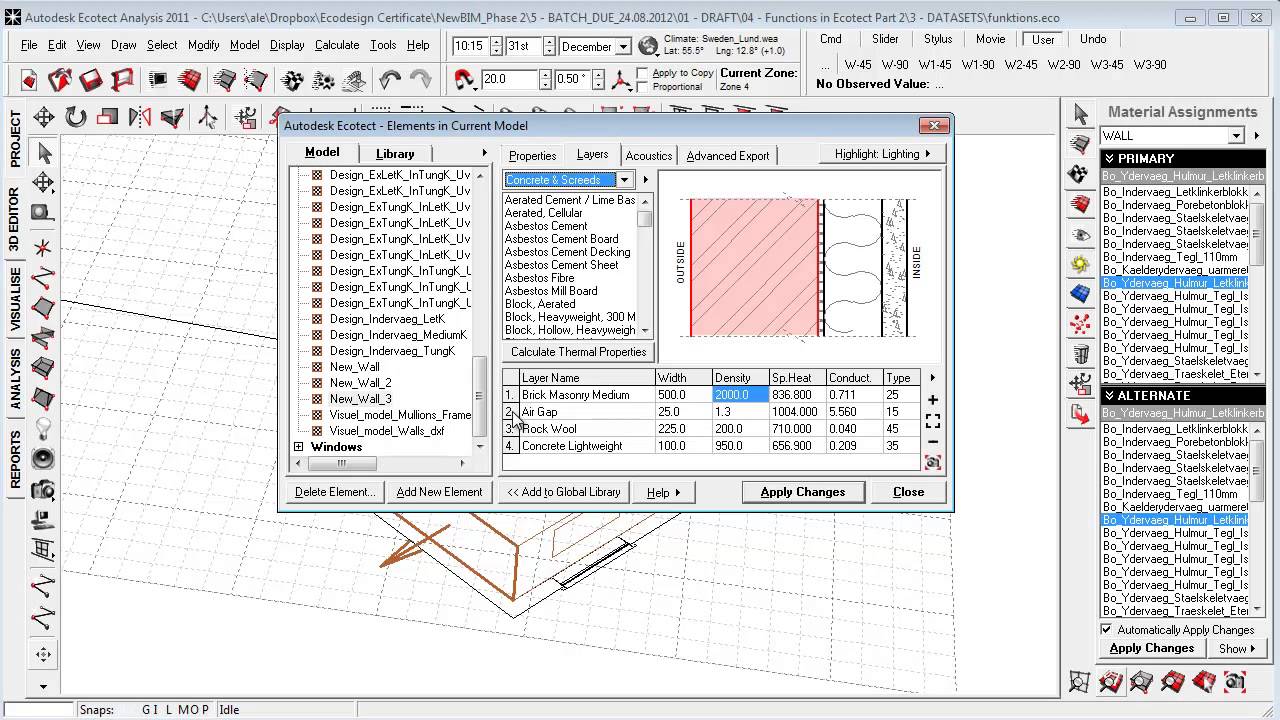Click Apply Changes in Material Assignments panel

click(1152, 648)
